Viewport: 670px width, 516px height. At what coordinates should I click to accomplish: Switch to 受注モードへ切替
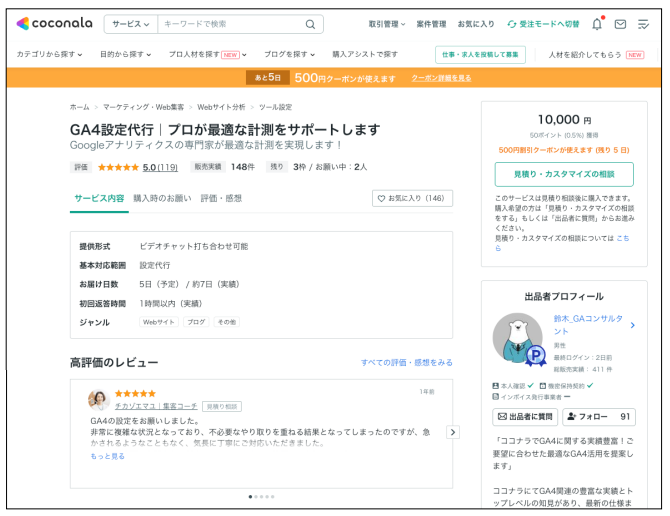(x=543, y=24)
